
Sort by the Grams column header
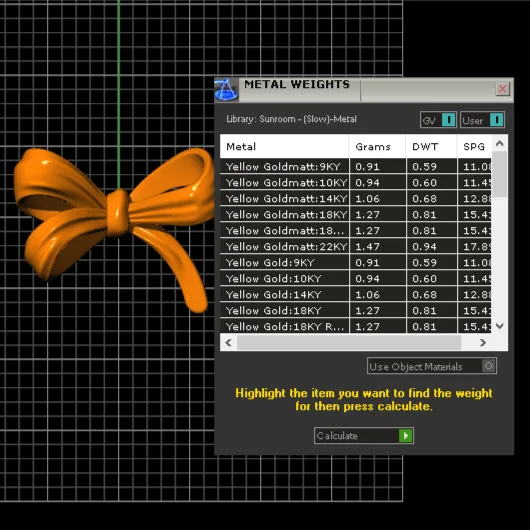pos(377,146)
